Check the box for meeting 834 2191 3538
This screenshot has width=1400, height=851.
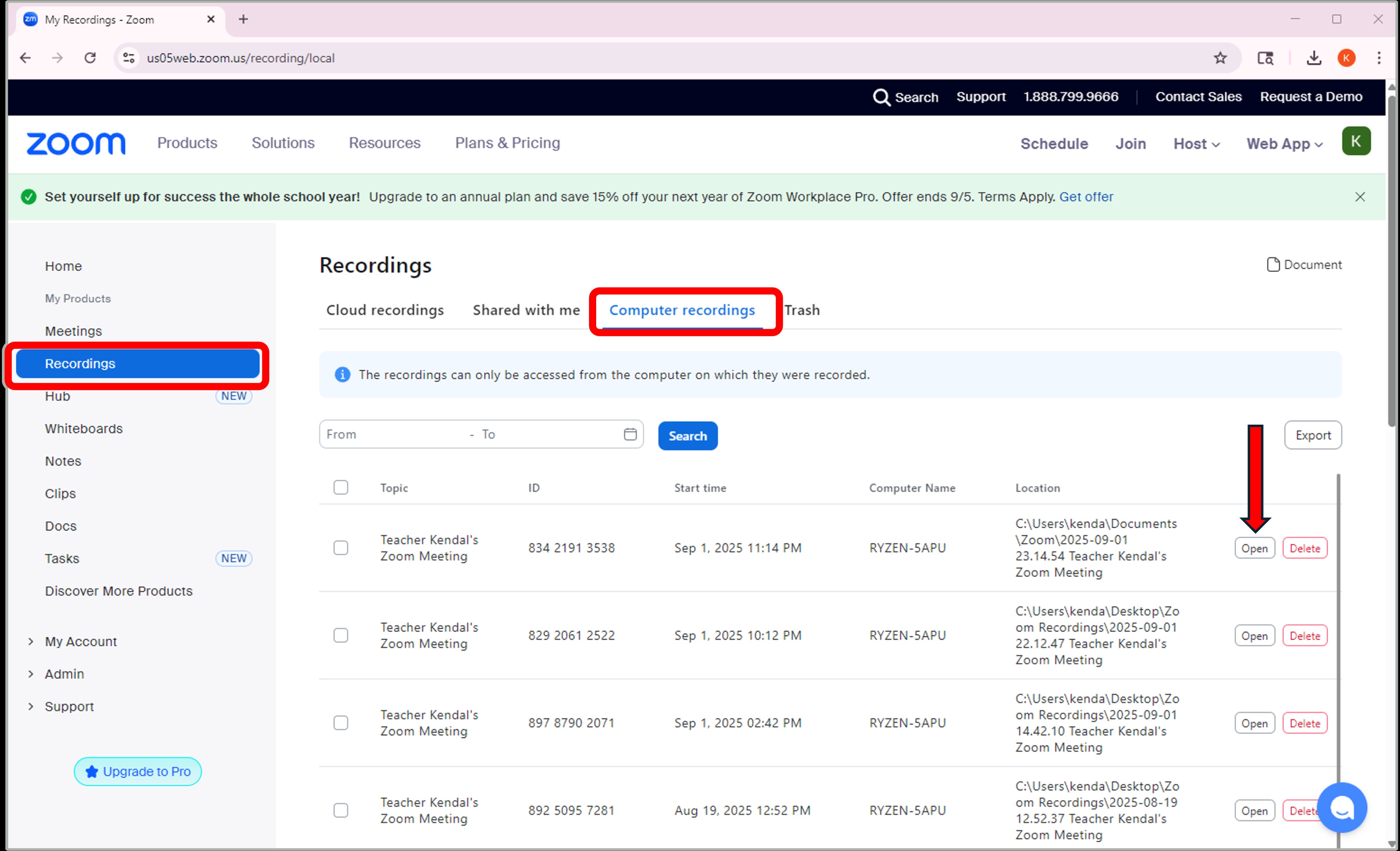point(341,548)
